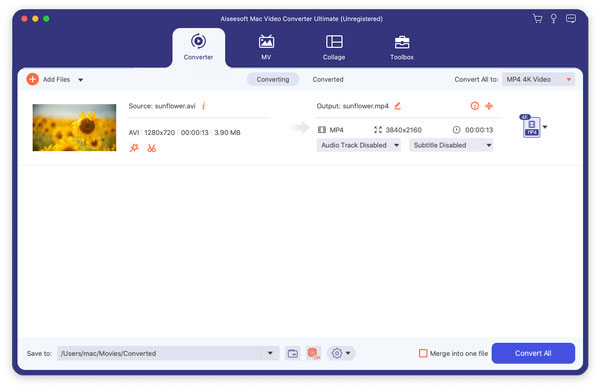600x389 pixels.
Task: Select the sunflower video thumbnail
Action: 74,127
